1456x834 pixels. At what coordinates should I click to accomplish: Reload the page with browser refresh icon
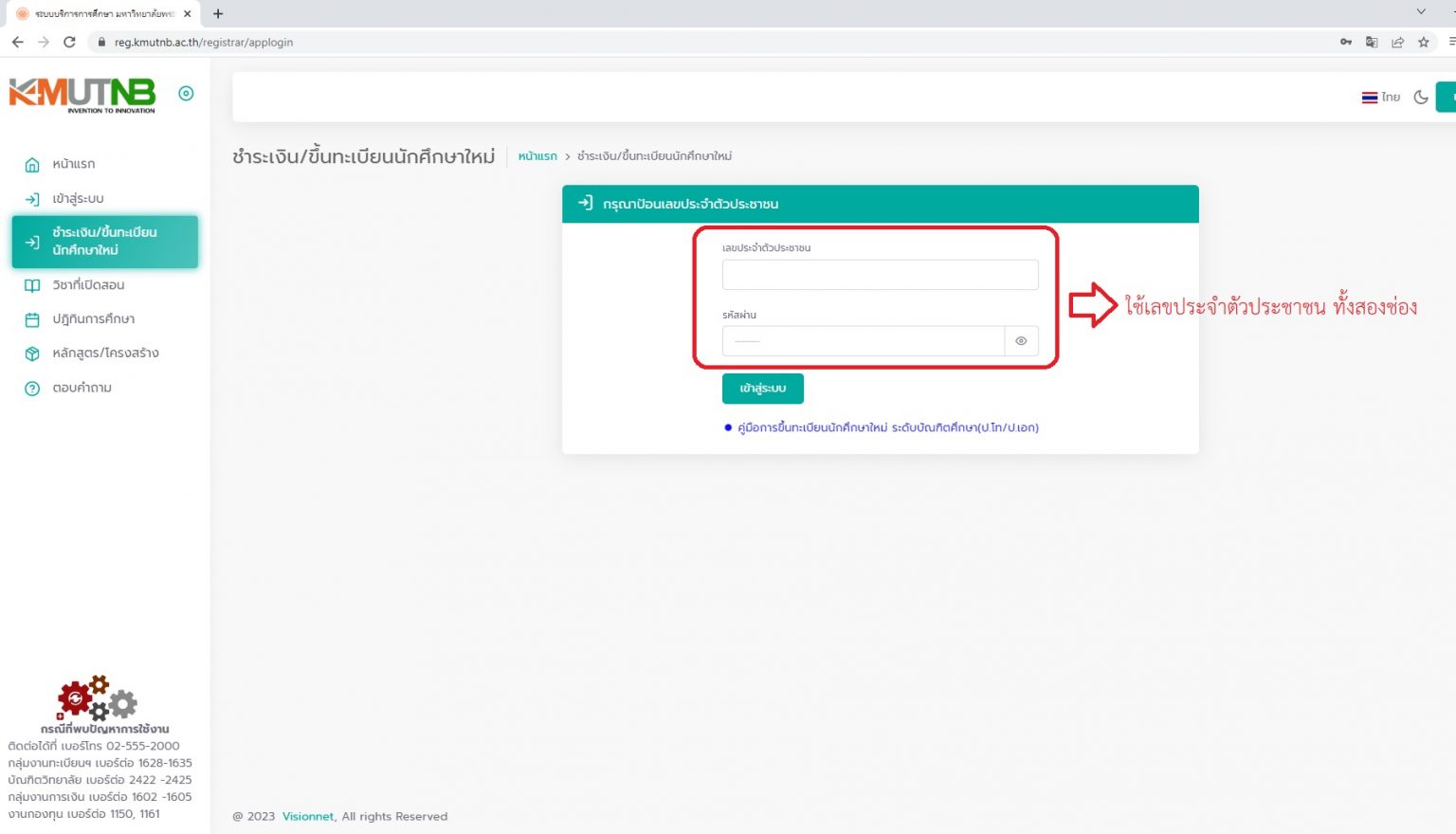(x=69, y=42)
